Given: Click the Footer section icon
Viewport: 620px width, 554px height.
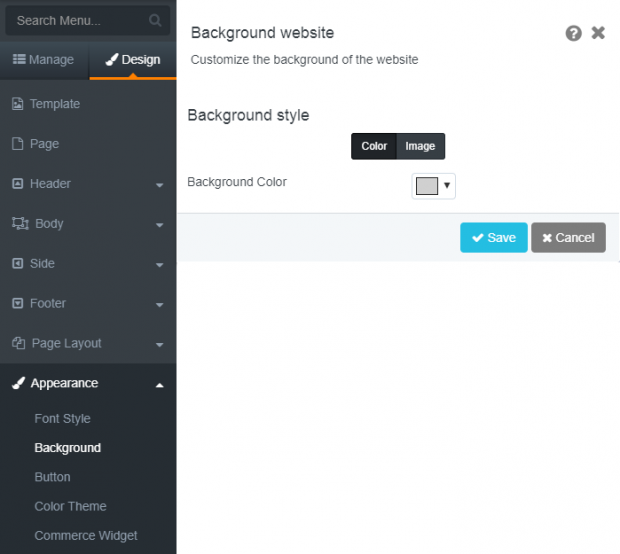Looking at the screenshot, I should (17, 303).
